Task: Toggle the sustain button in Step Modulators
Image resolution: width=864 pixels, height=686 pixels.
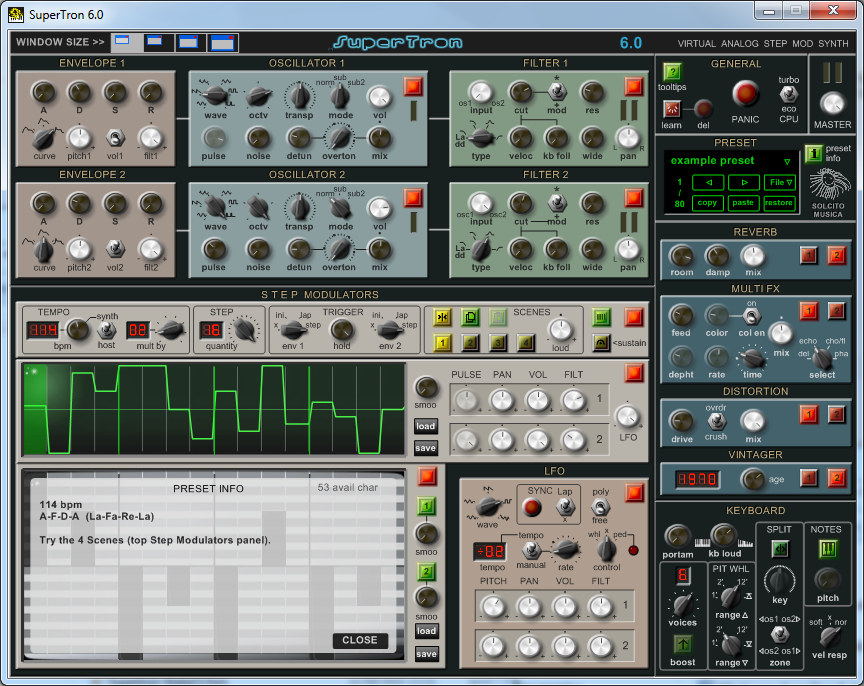Action: point(601,343)
